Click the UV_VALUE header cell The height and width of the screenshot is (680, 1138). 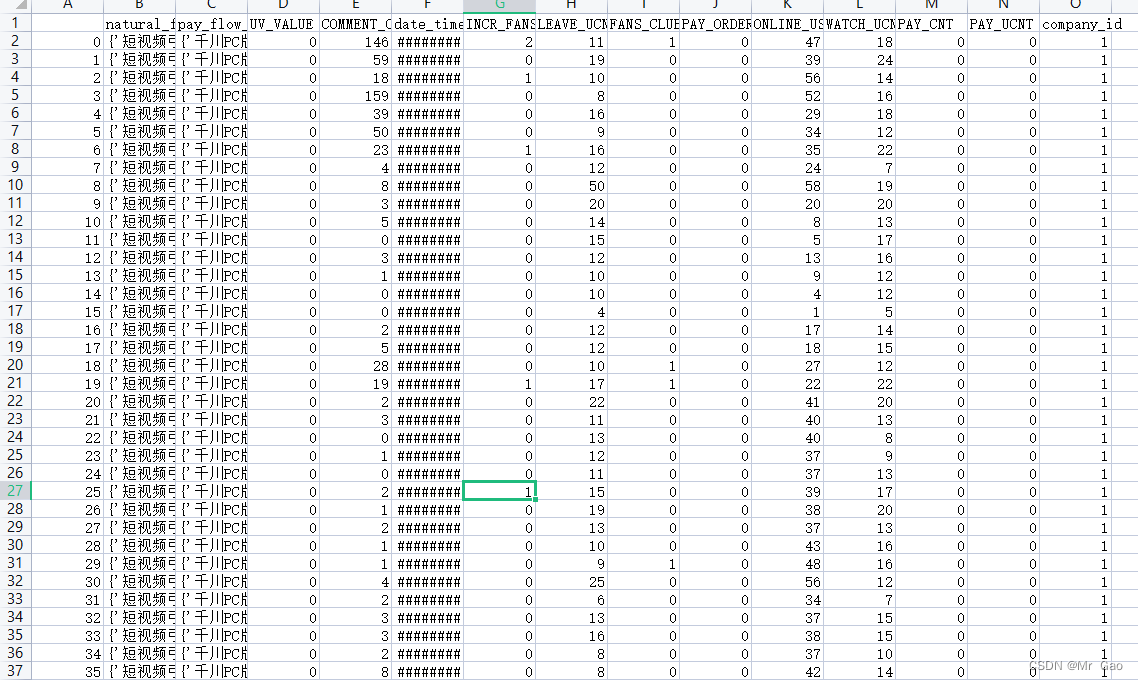[x=284, y=24]
